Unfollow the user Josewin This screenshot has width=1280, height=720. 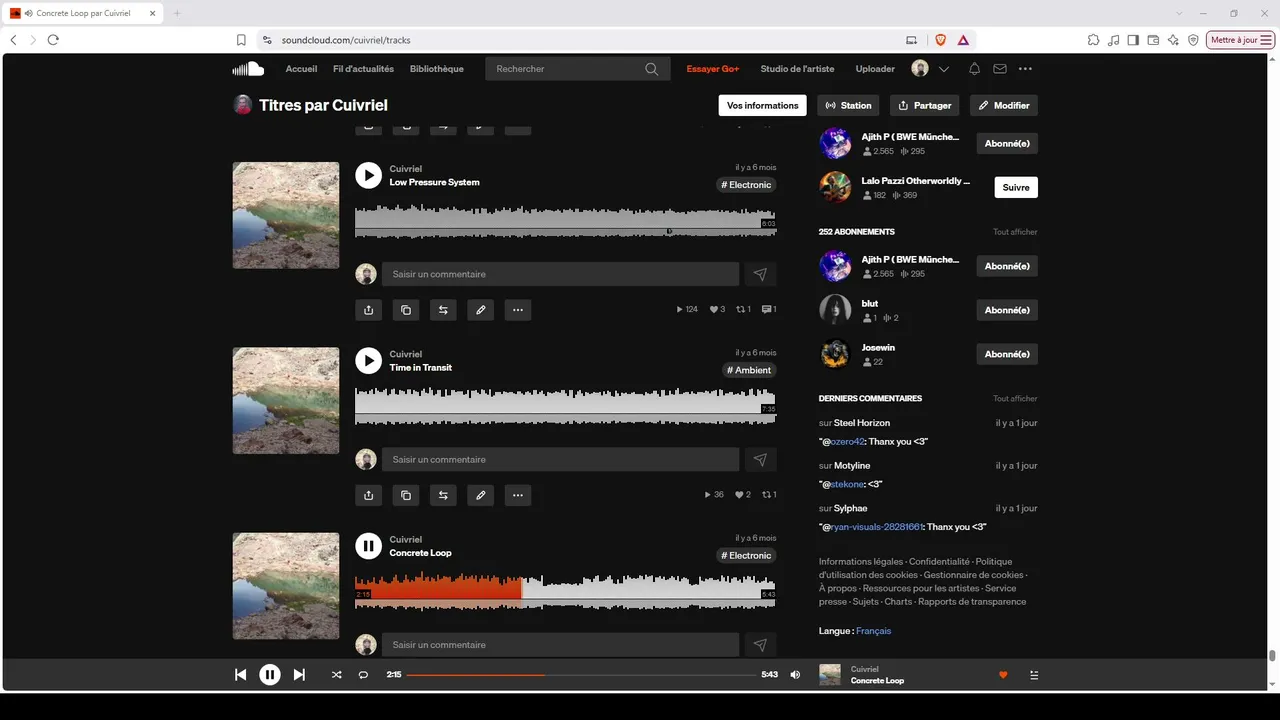pyautogui.click(x=1007, y=354)
